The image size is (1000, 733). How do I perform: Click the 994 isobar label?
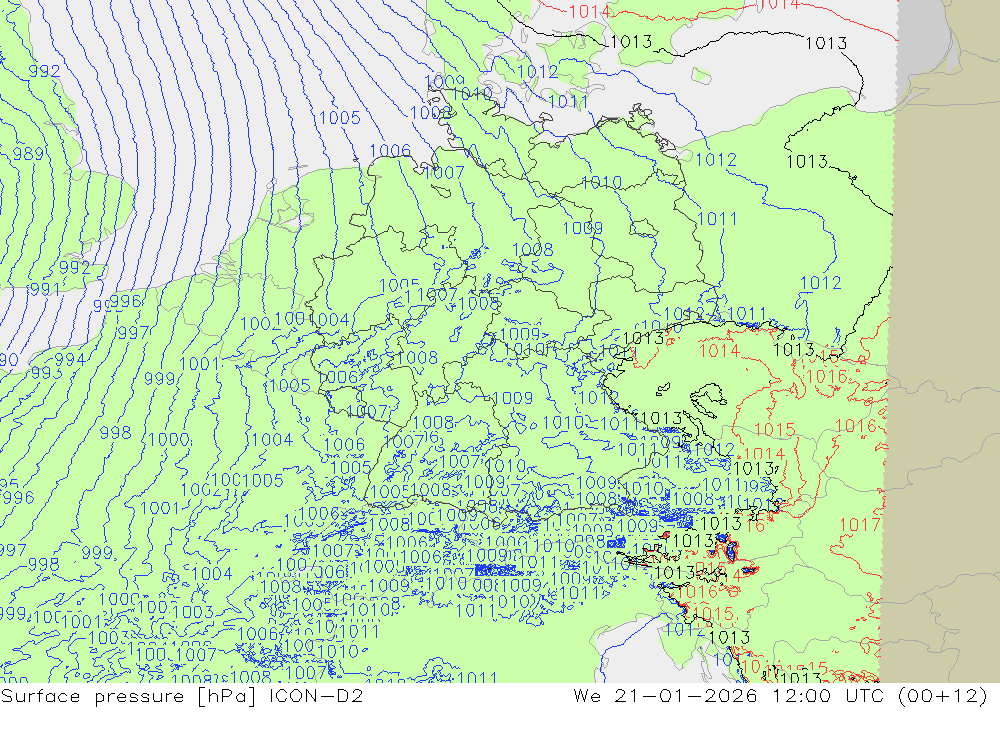click(x=70, y=359)
